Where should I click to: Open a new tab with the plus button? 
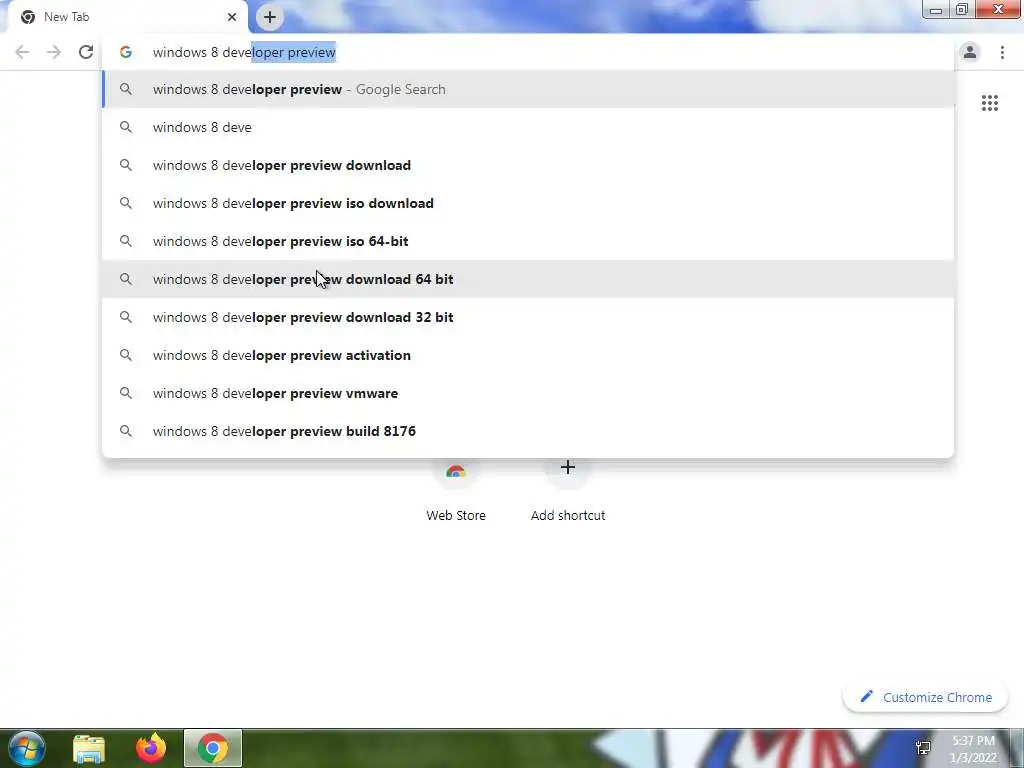tap(270, 17)
